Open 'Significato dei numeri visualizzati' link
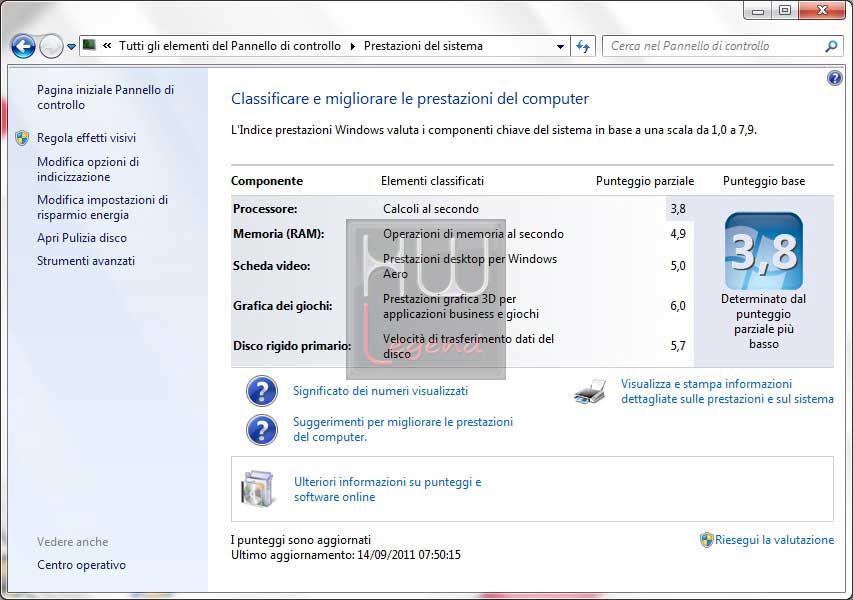853x600 pixels. tap(380, 391)
